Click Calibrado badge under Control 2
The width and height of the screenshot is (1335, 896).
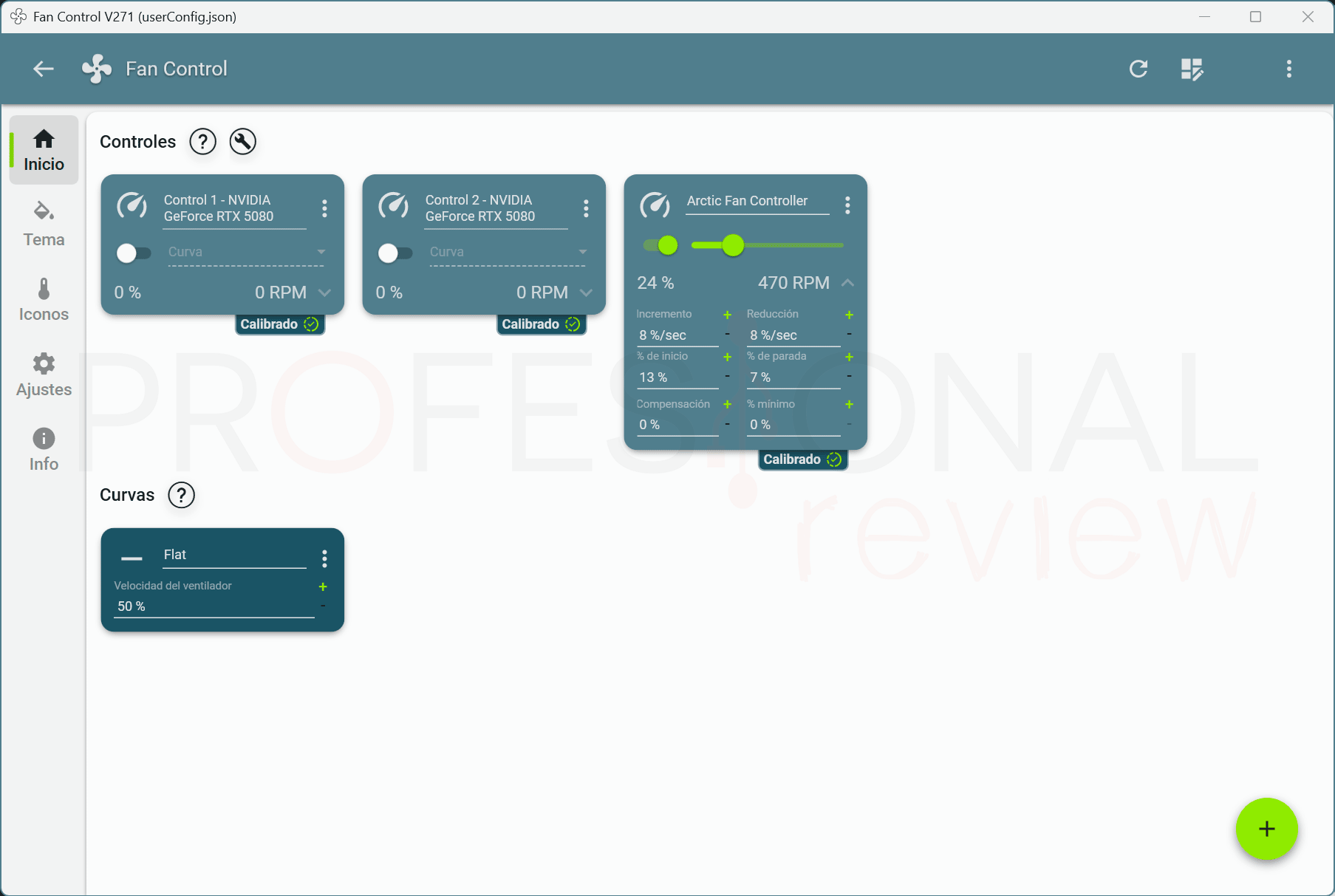click(542, 324)
